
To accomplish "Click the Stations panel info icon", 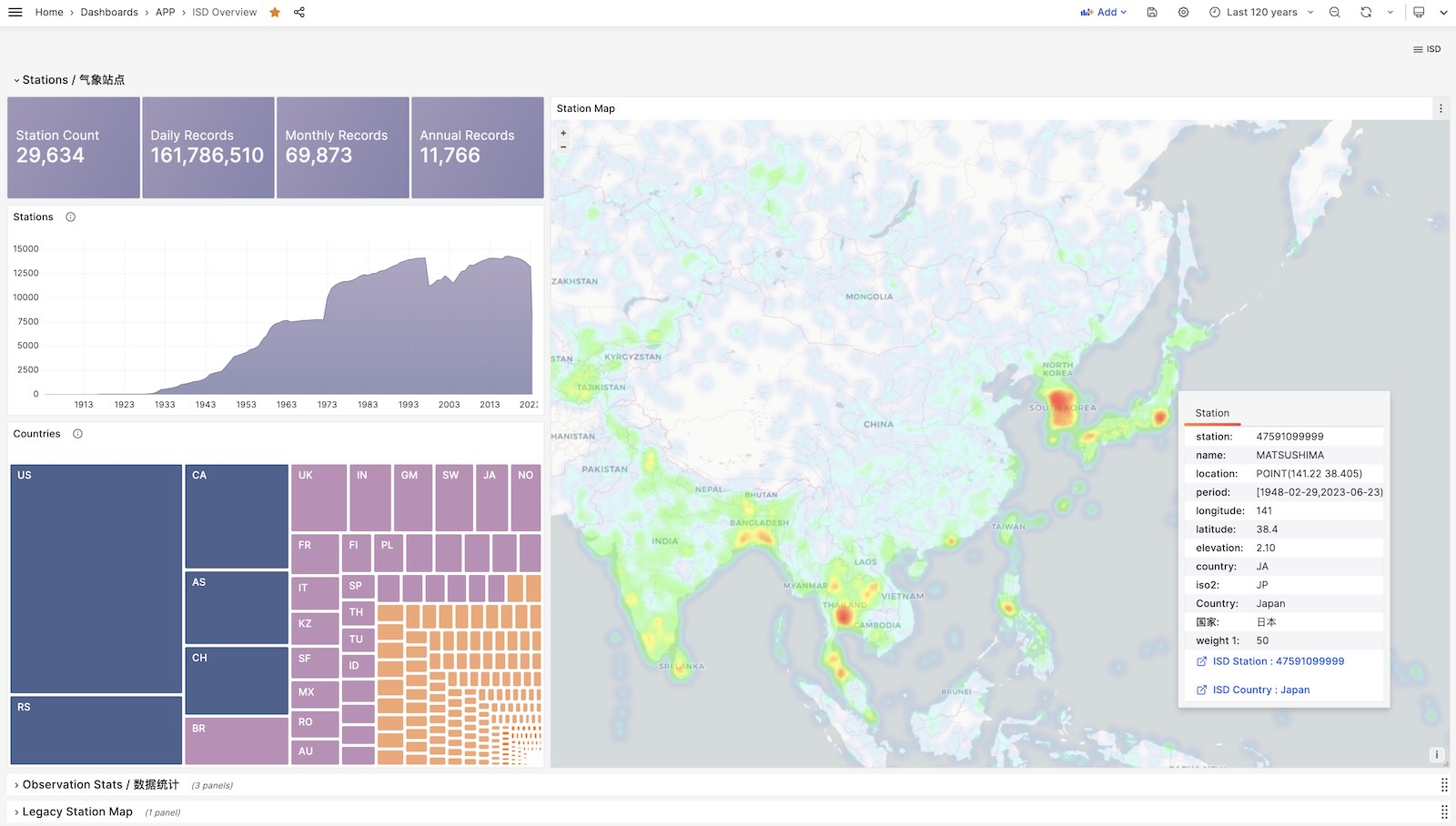I will (70, 217).
